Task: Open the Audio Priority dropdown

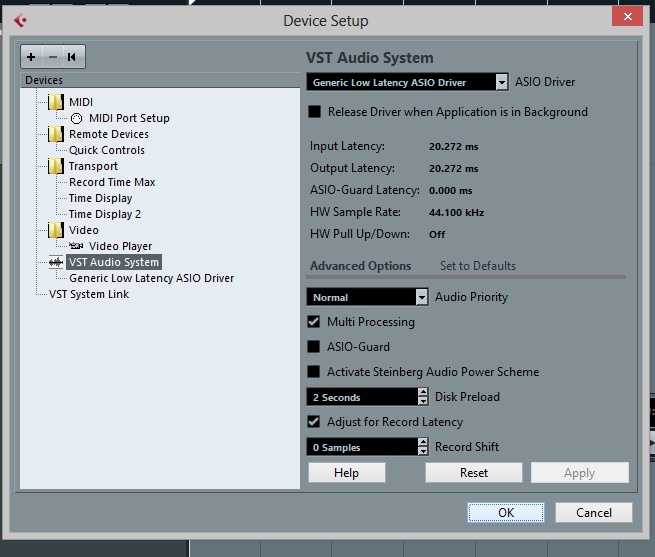Action: click(x=420, y=297)
